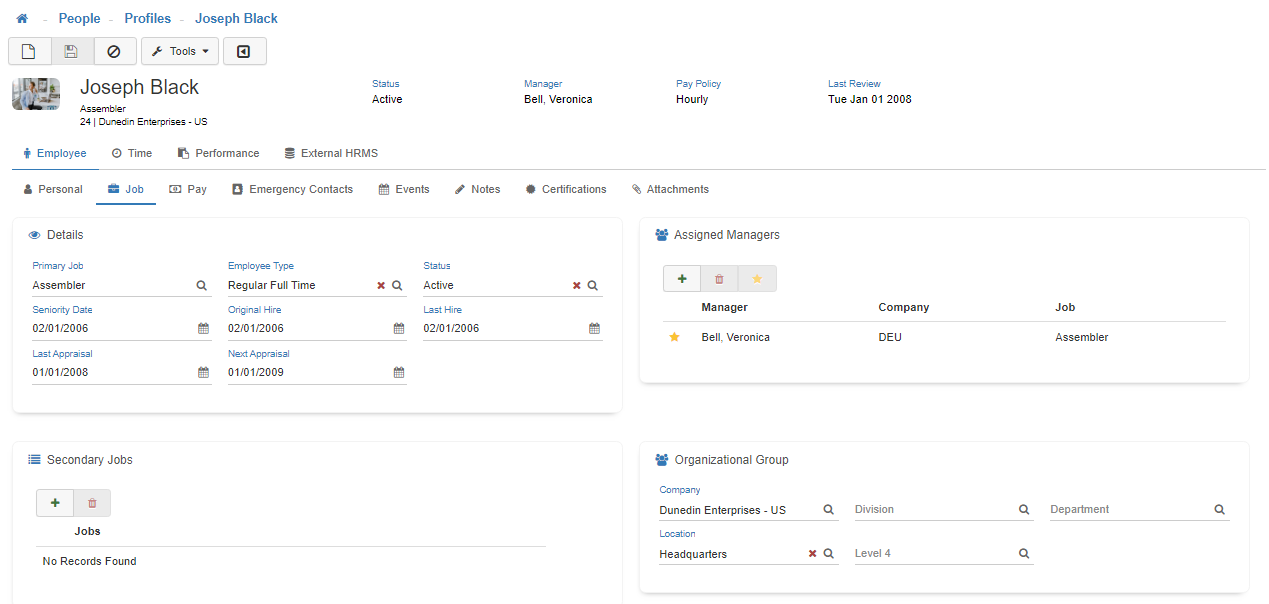Click the collapse panel arrow icon
Viewport: 1269px width, 604px height.
click(x=244, y=51)
